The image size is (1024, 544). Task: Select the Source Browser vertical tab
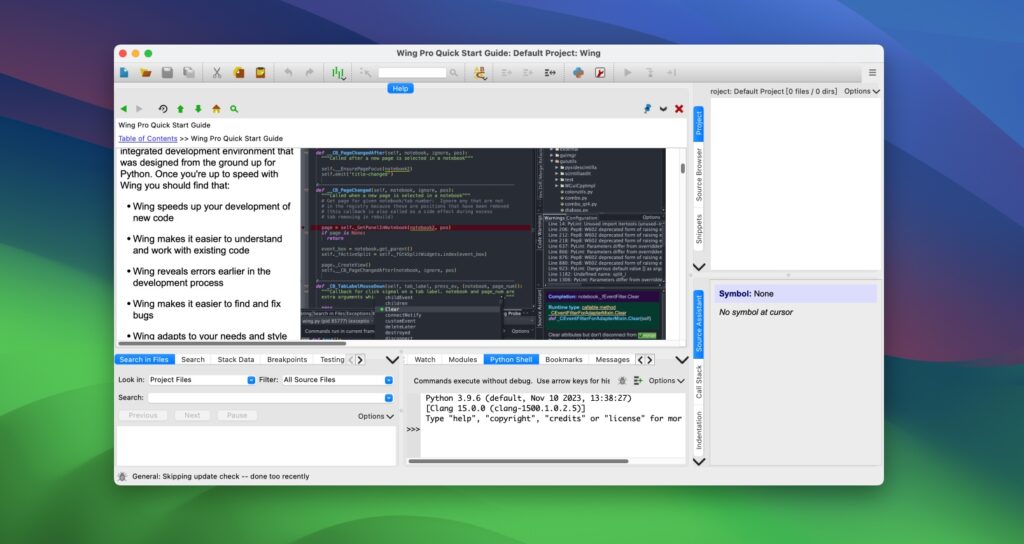[699, 174]
